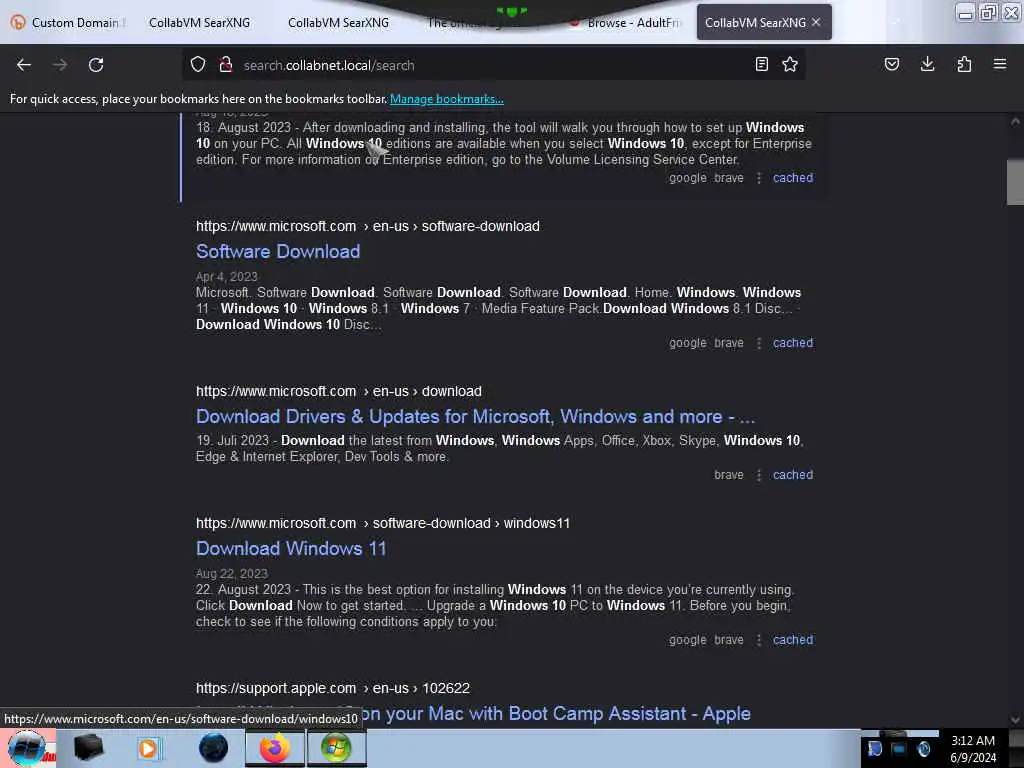Click Manage bookmarks link
Image resolution: width=1024 pixels, height=768 pixels.
coord(447,99)
